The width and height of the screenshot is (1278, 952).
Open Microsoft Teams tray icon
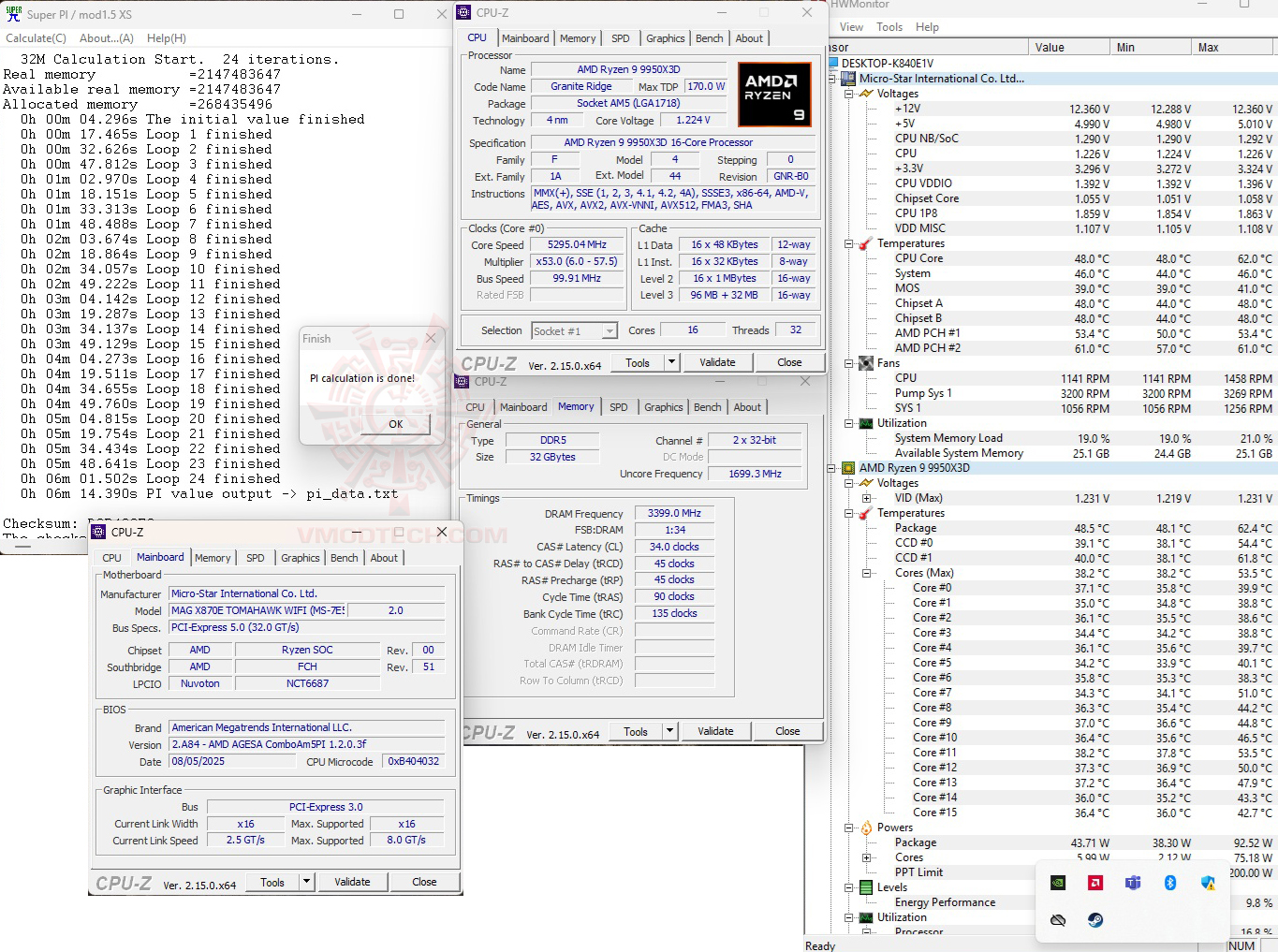1133,884
